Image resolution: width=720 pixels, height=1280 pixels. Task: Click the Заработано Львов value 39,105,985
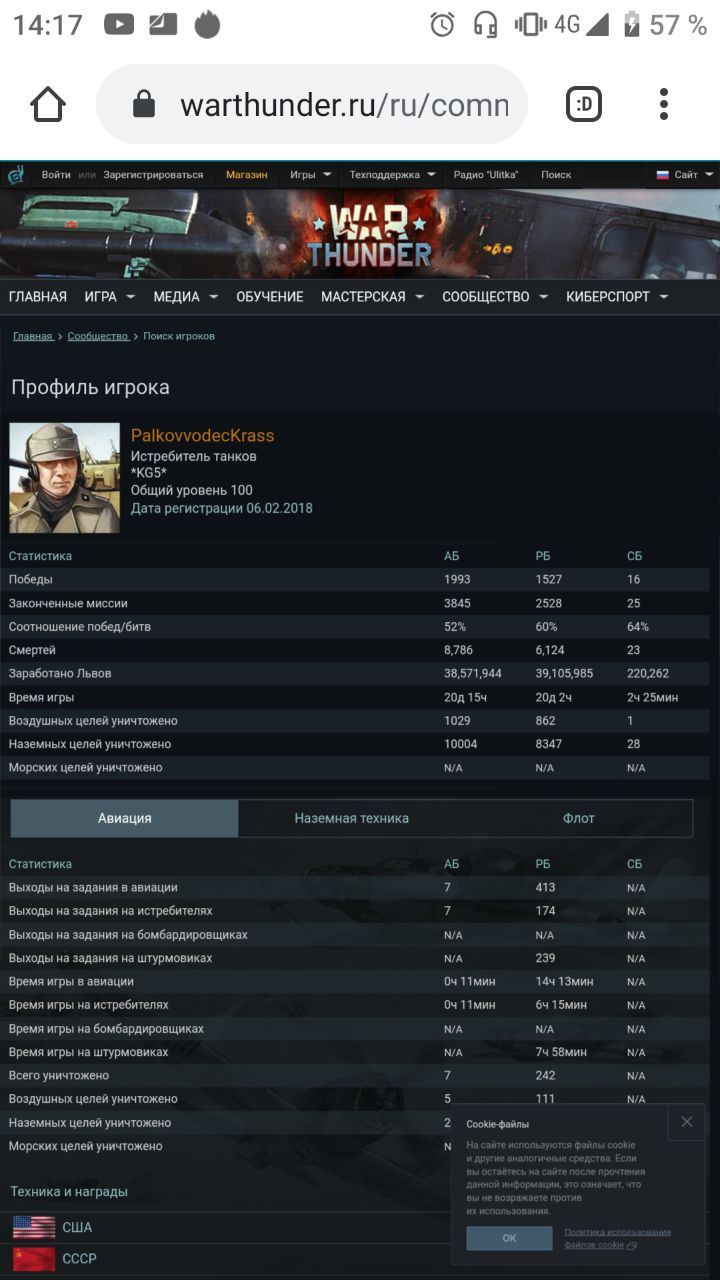564,673
